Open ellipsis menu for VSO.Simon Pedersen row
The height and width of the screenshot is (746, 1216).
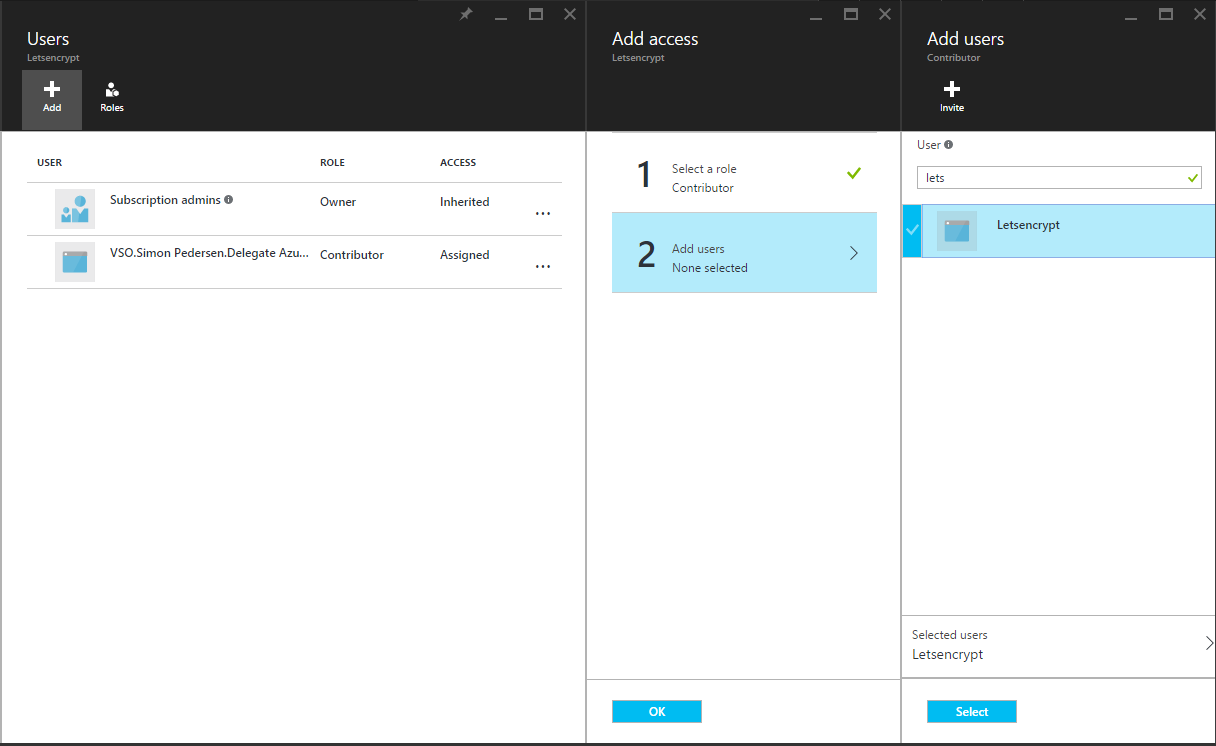point(543,266)
